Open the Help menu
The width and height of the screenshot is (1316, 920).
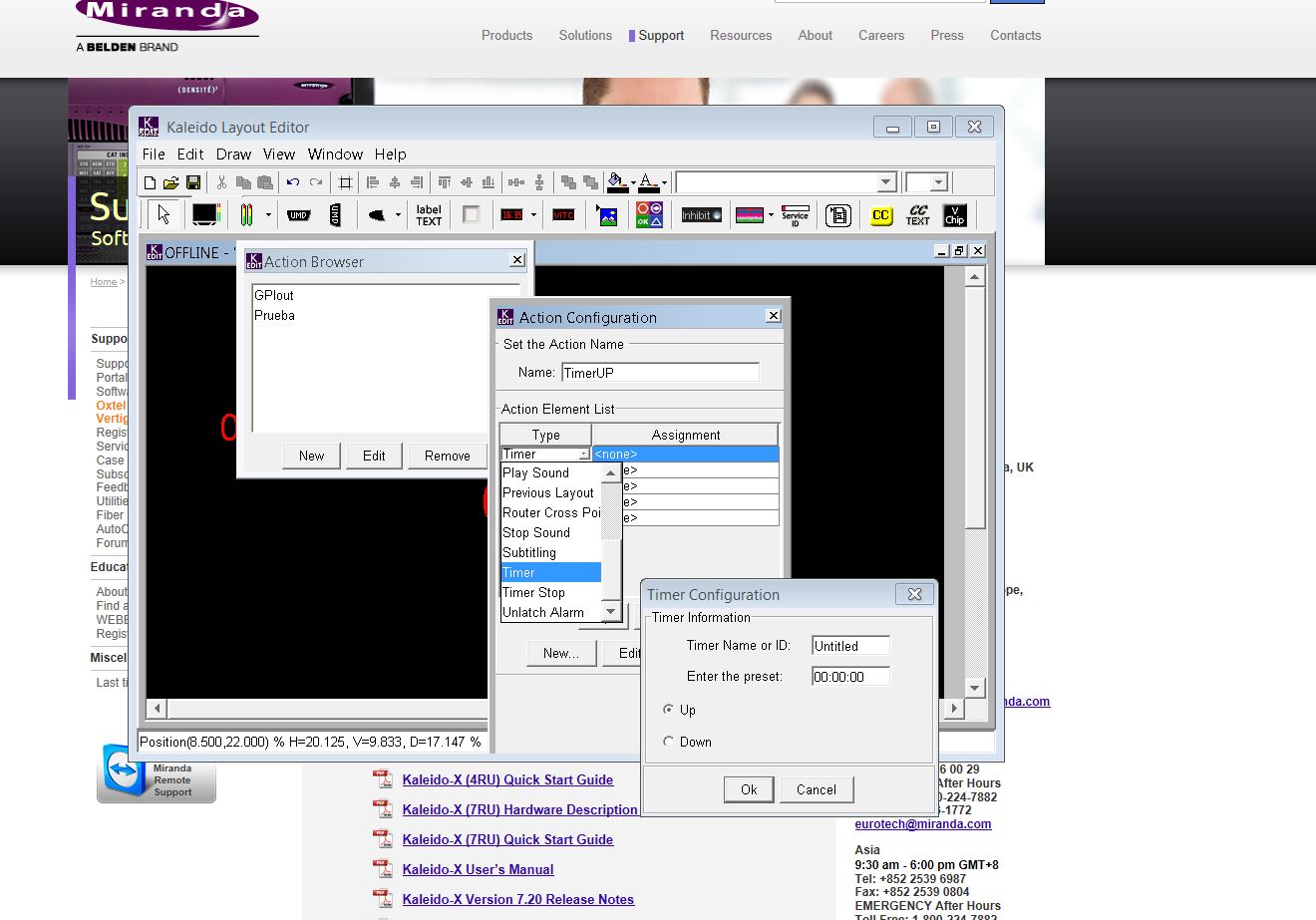pos(391,154)
